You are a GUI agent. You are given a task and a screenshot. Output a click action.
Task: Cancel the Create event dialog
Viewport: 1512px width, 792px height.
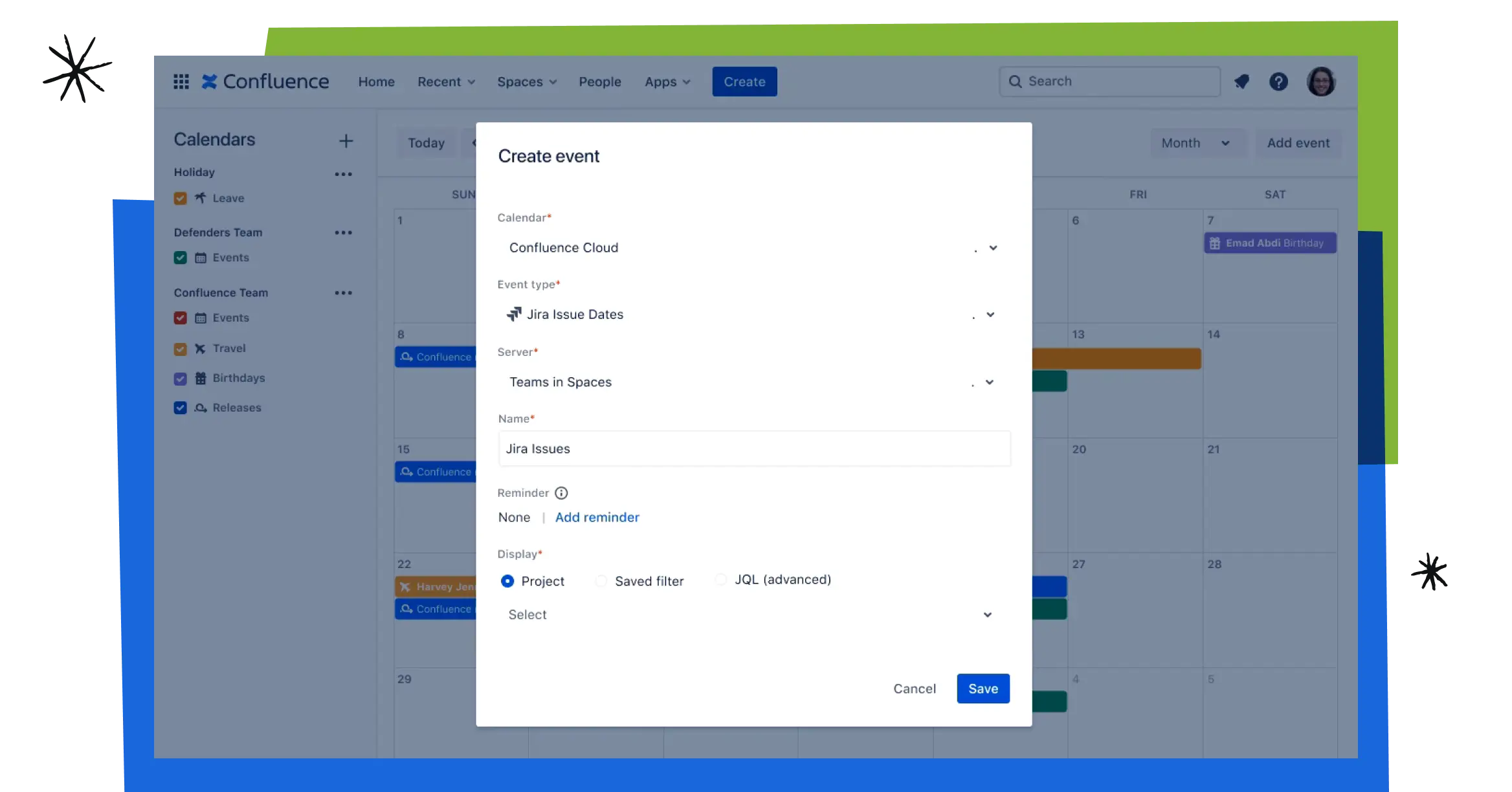tap(915, 689)
